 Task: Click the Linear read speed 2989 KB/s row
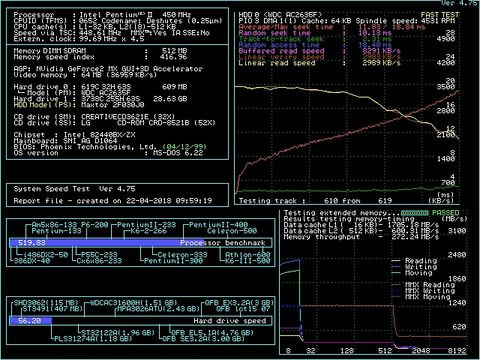tap(320, 63)
